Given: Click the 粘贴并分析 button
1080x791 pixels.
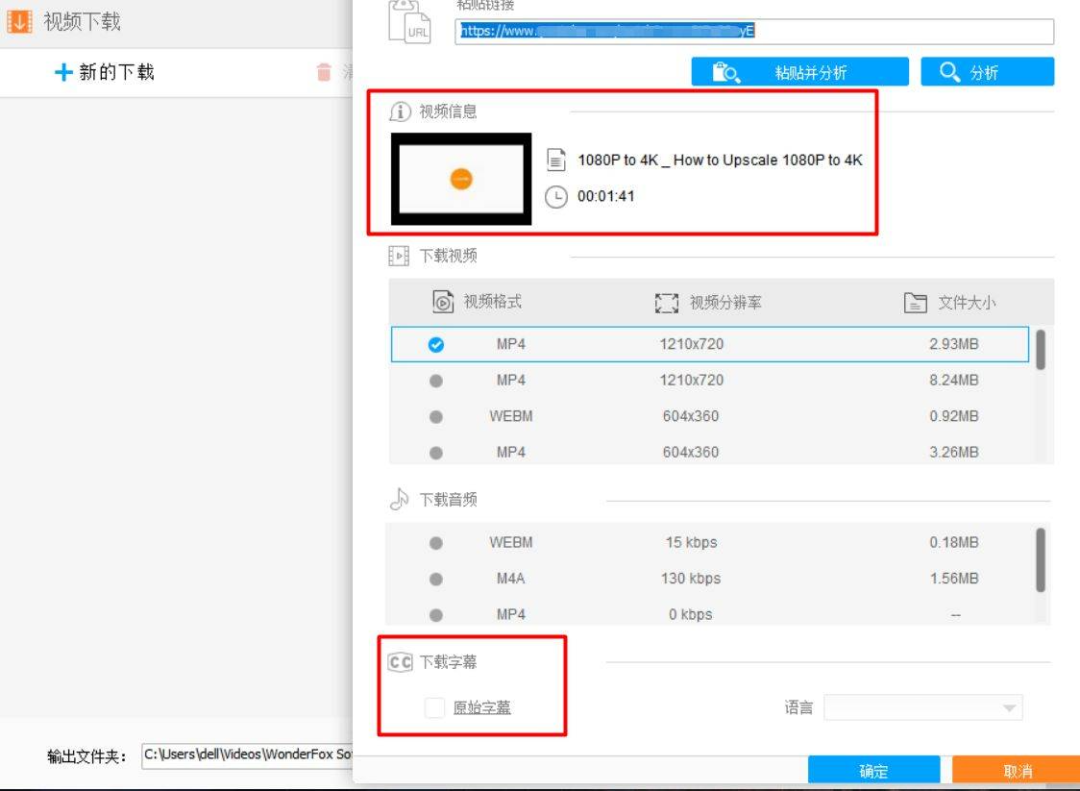Looking at the screenshot, I should (800, 71).
